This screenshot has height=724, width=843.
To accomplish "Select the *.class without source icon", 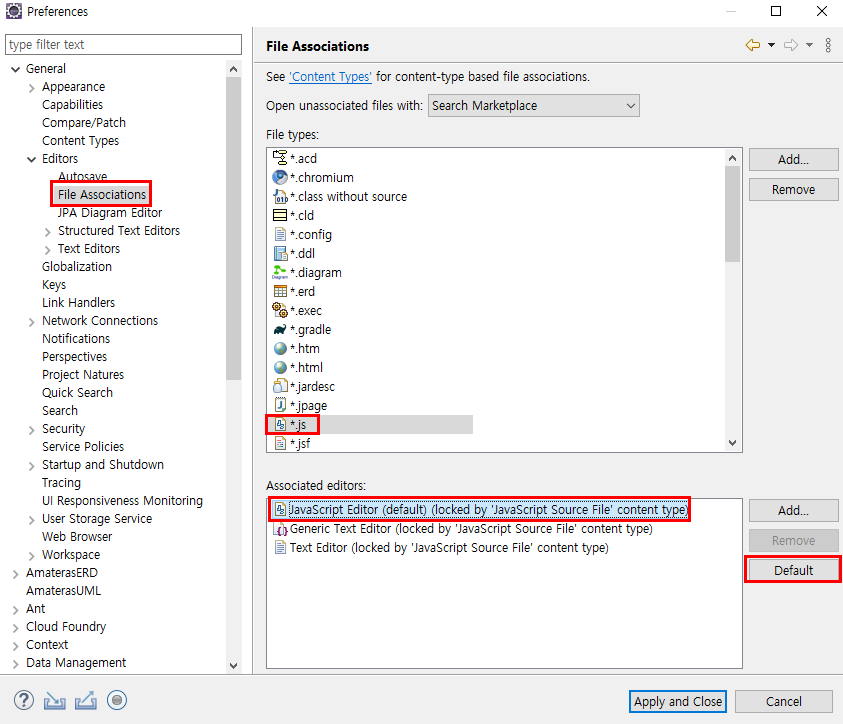I will coord(280,196).
